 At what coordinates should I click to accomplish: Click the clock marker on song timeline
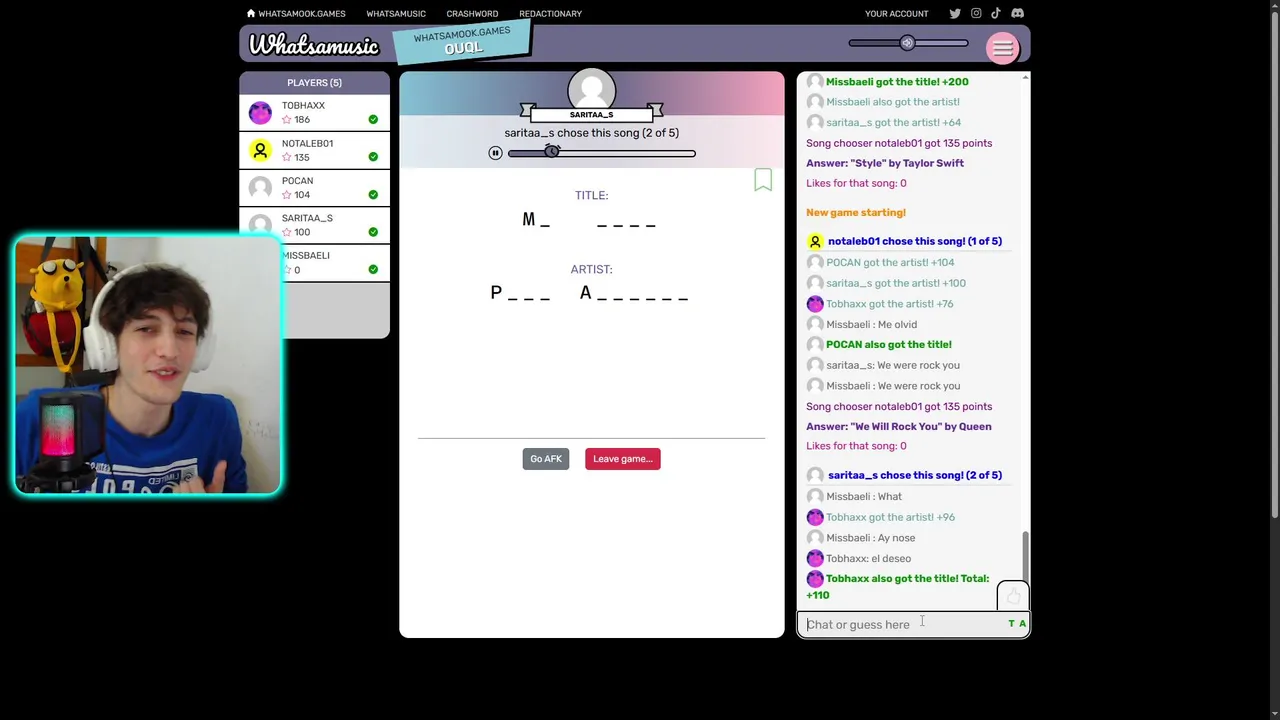pos(552,151)
